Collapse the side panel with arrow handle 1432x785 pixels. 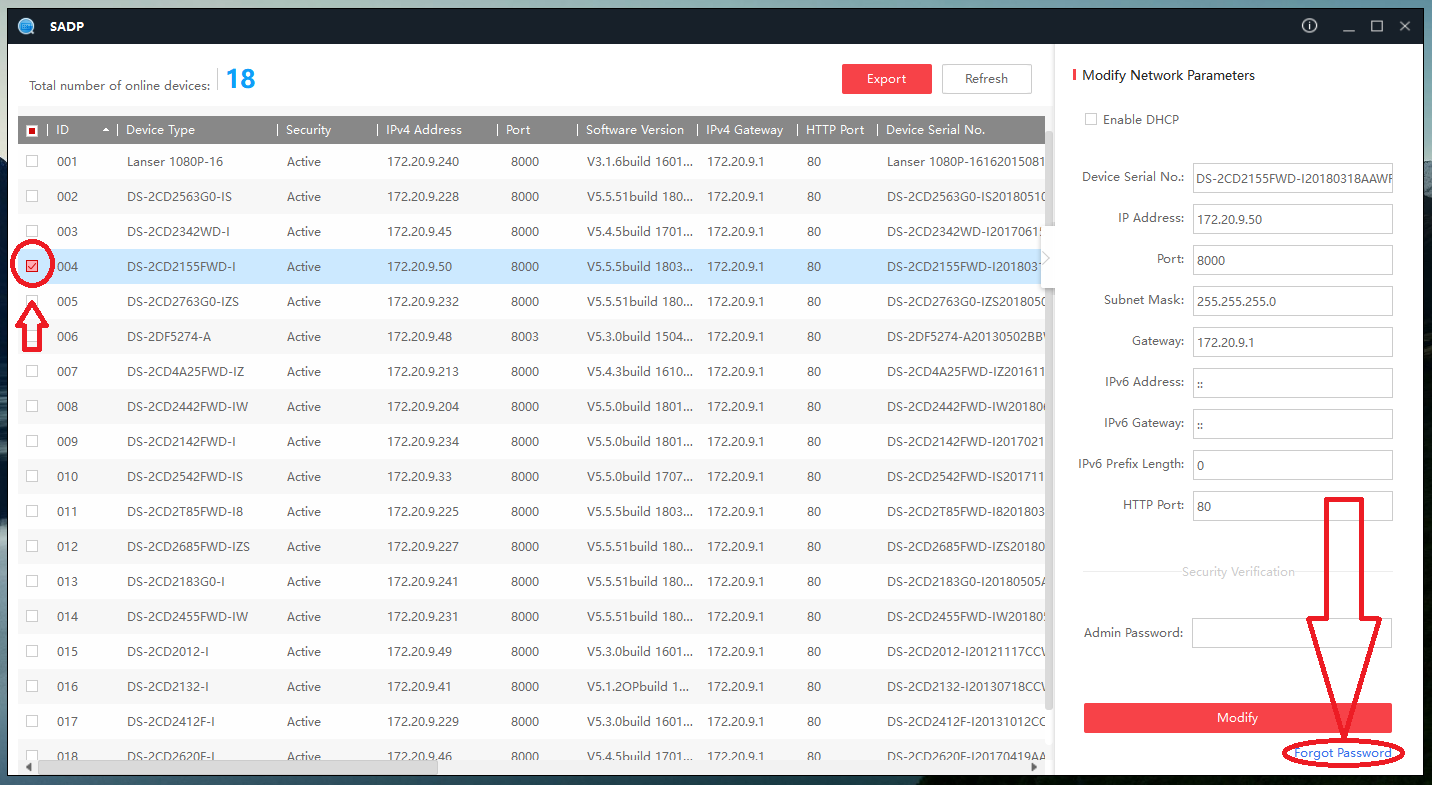pyautogui.click(x=1046, y=258)
